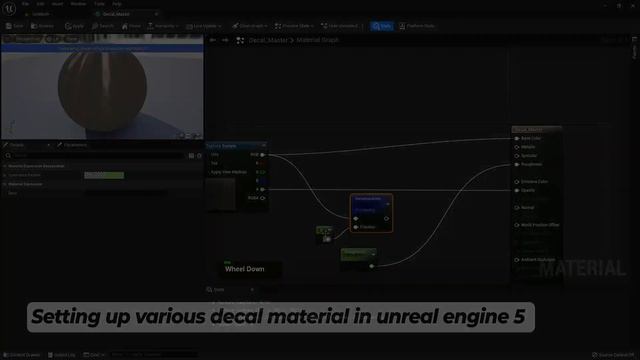Screen dimensions: 640x360
Task: Open the Clean Graph dropdown
Action: 249,26
